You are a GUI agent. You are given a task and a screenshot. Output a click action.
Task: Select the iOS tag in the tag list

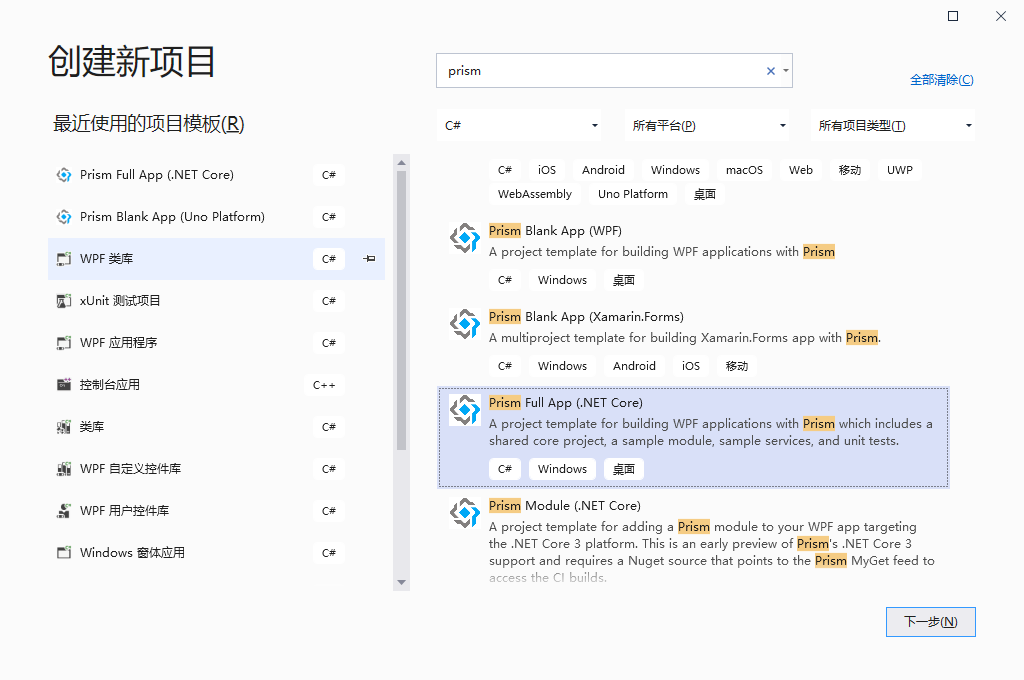pos(547,170)
